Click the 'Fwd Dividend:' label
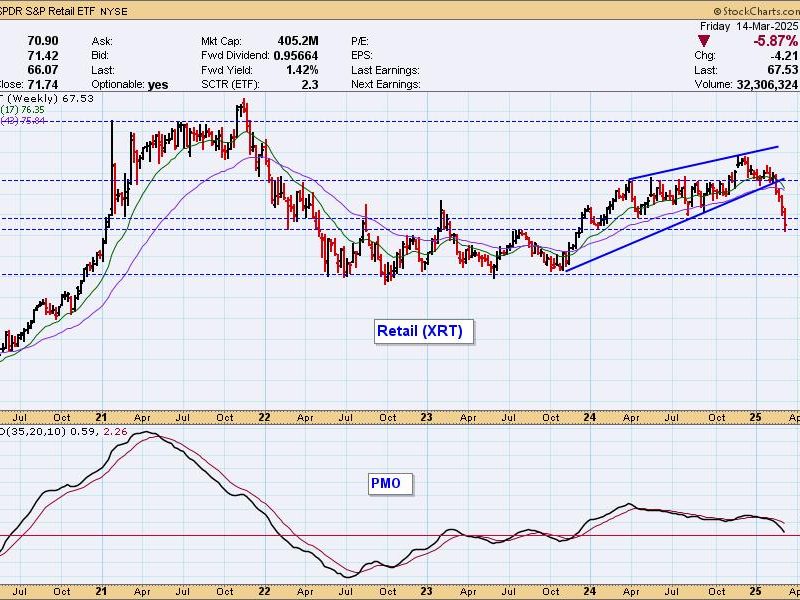This screenshot has height=600, width=800. (x=235, y=55)
